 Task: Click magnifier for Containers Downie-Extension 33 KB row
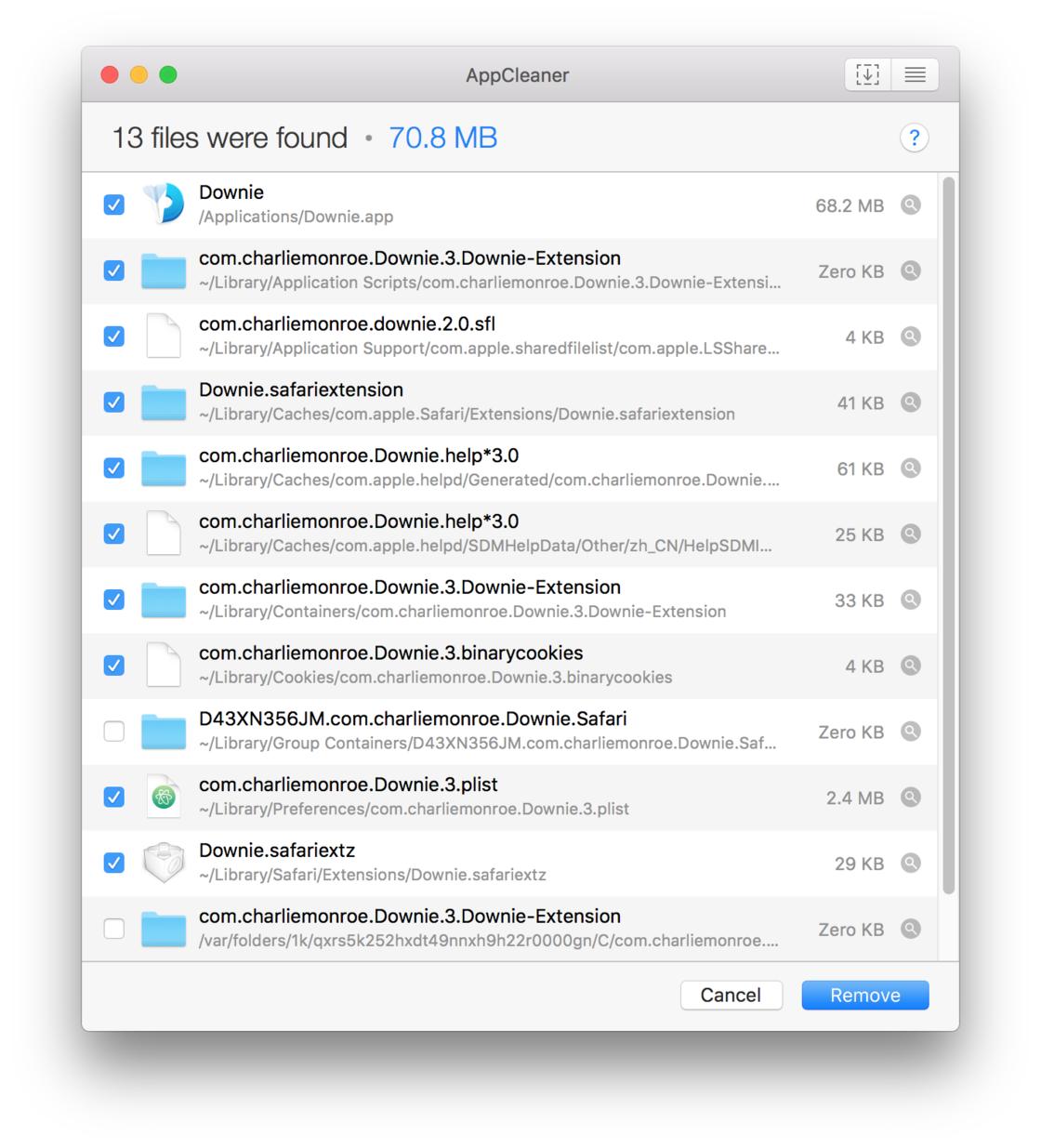[x=911, y=600]
